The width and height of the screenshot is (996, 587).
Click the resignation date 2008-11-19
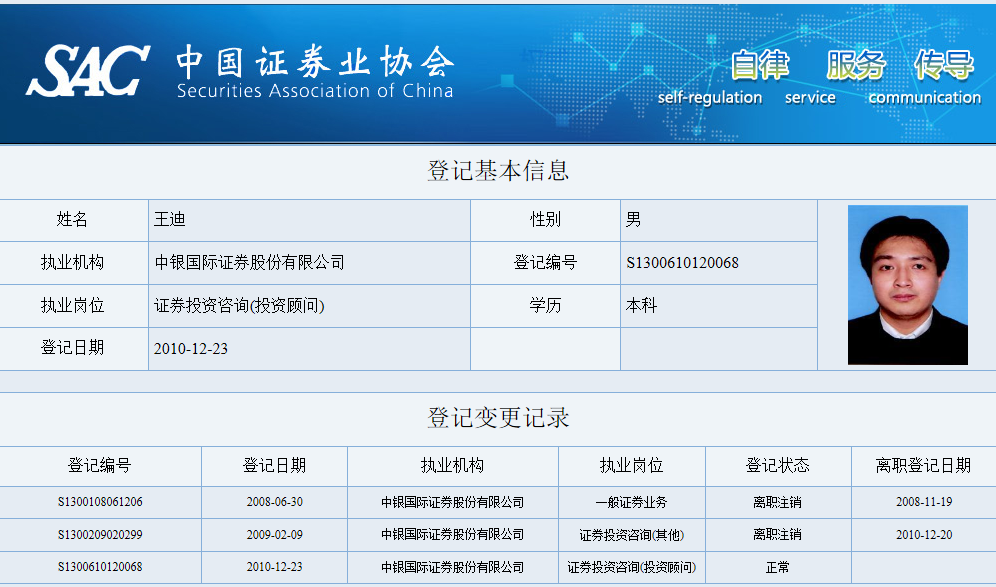(x=923, y=502)
